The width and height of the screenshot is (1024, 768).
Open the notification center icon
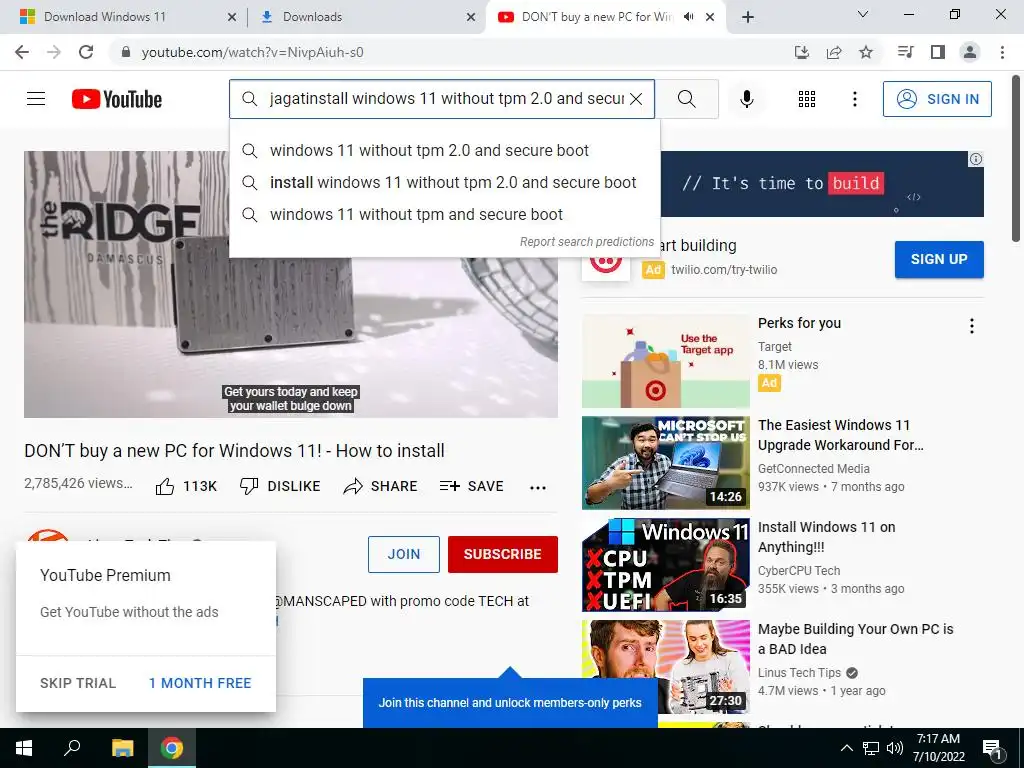992,750
